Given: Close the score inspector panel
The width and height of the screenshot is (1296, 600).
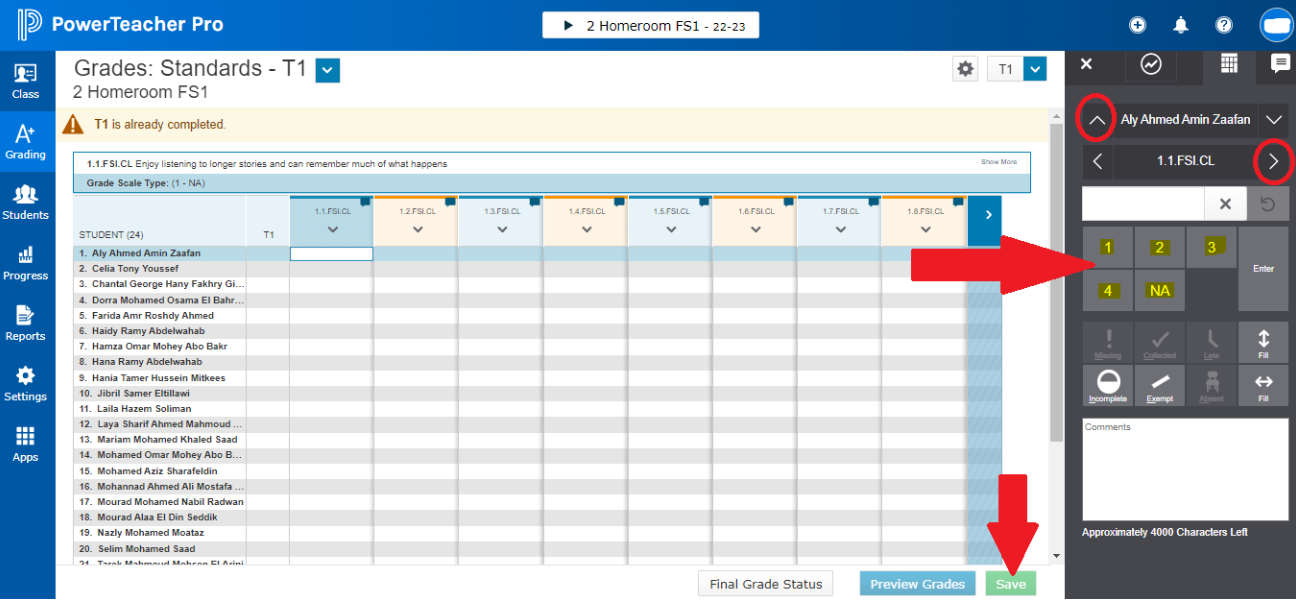Looking at the screenshot, I should pos(1087,64).
